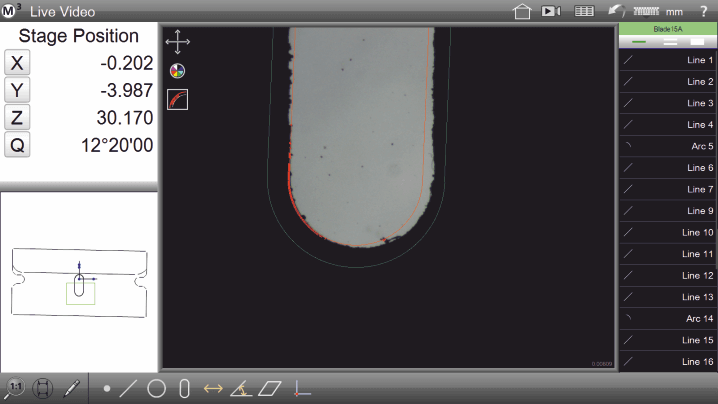Toggle the crosshair pan control
This screenshot has height=404, width=718.
coord(178,42)
